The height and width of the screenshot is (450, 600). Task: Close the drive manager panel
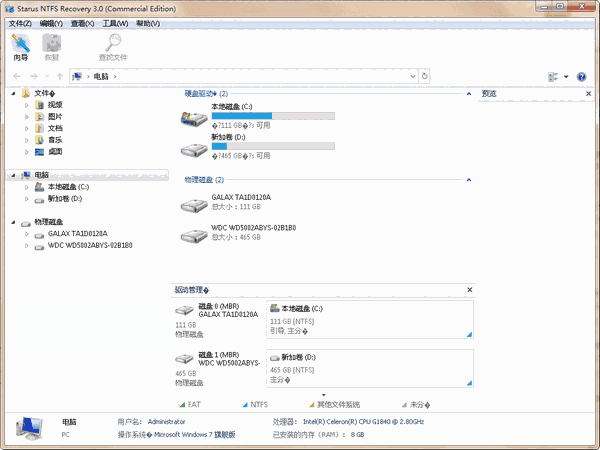coord(470,290)
